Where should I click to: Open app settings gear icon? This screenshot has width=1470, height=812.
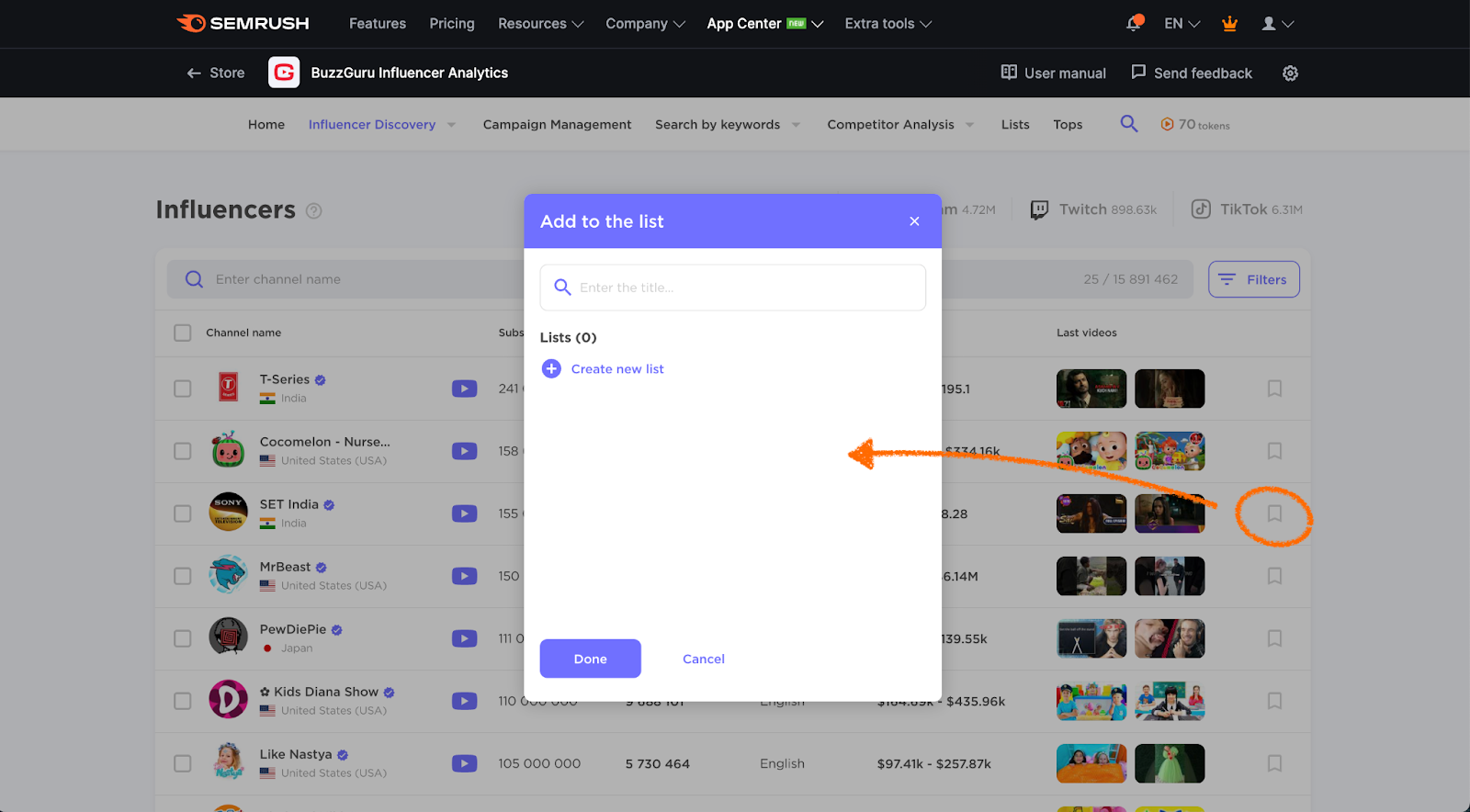(x=1290, y=73)
